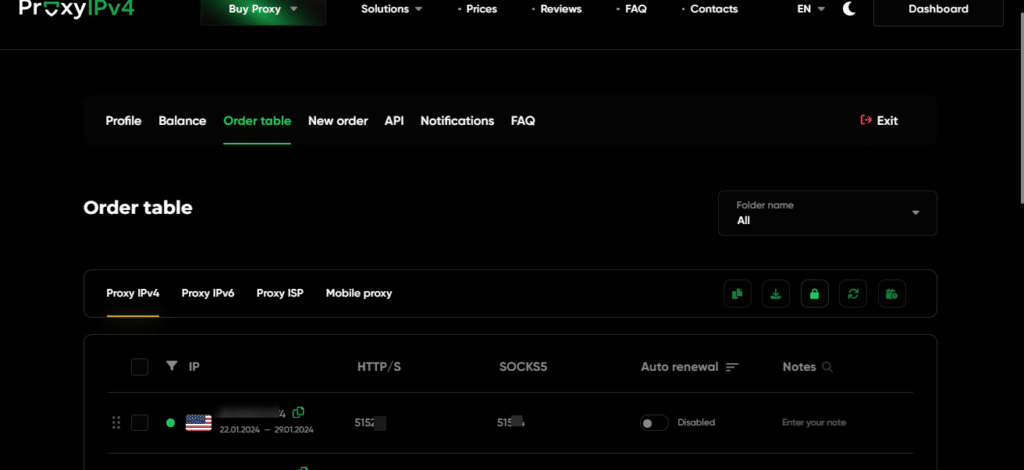
Task: Tick the checkbox for the US proxy row
Action: click(140, 423)
